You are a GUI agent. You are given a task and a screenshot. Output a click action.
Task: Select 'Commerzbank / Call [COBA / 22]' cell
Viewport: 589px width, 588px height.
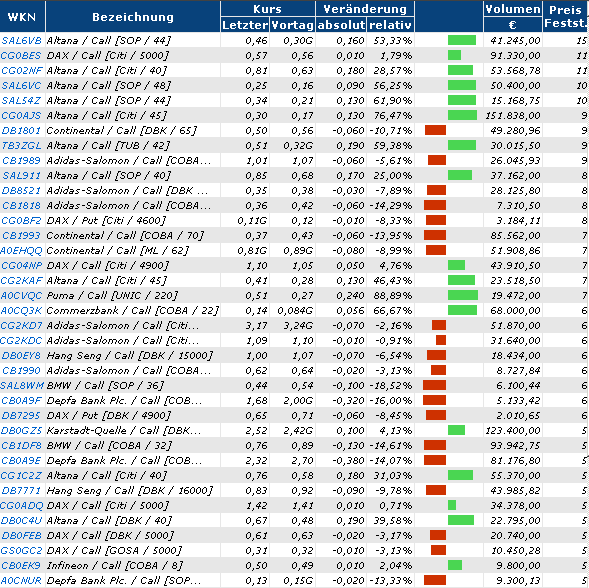133,311
